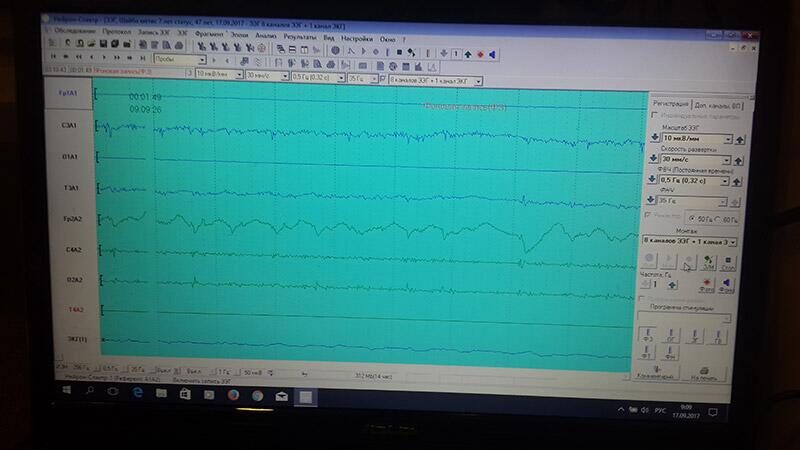Open the Настройки menu

point(357,38)
